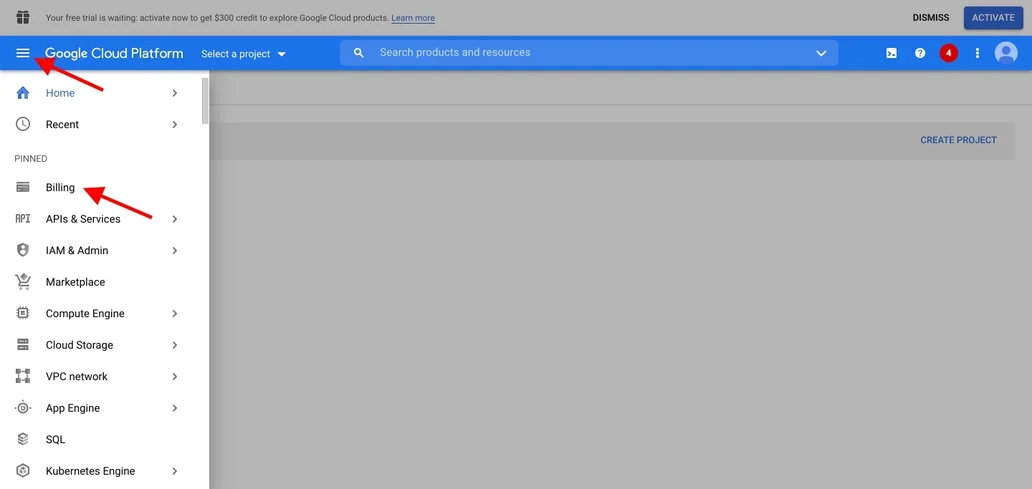Click the IAM & Admin shield icon
This screenshot has height=489, width=1032.
pos(23,251)
